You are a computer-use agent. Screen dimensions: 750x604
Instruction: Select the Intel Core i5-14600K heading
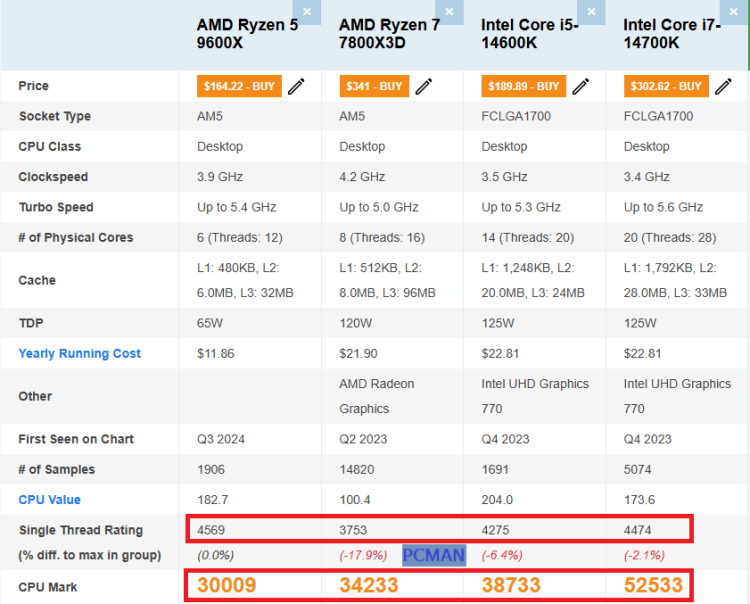(529, 33)
